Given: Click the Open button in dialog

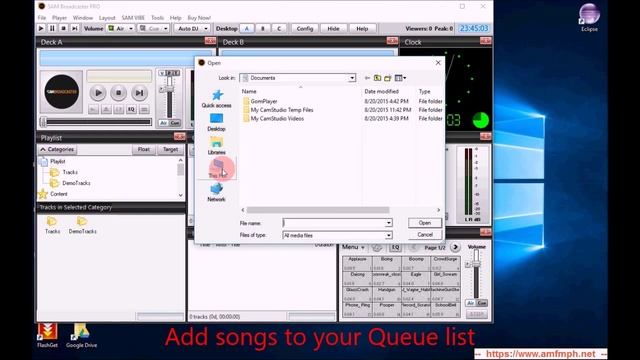Looking at the screenshot, I should 424,223.
